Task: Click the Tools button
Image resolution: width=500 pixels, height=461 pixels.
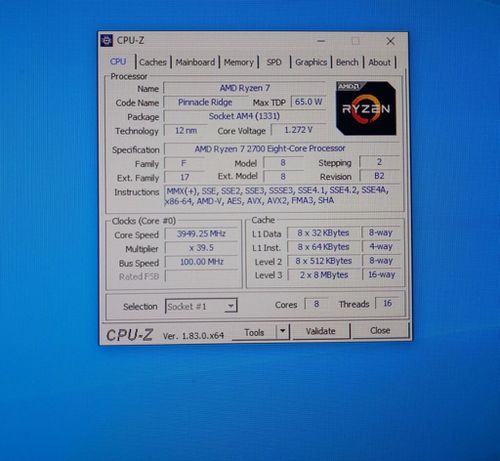Action: tap(254, 332)
